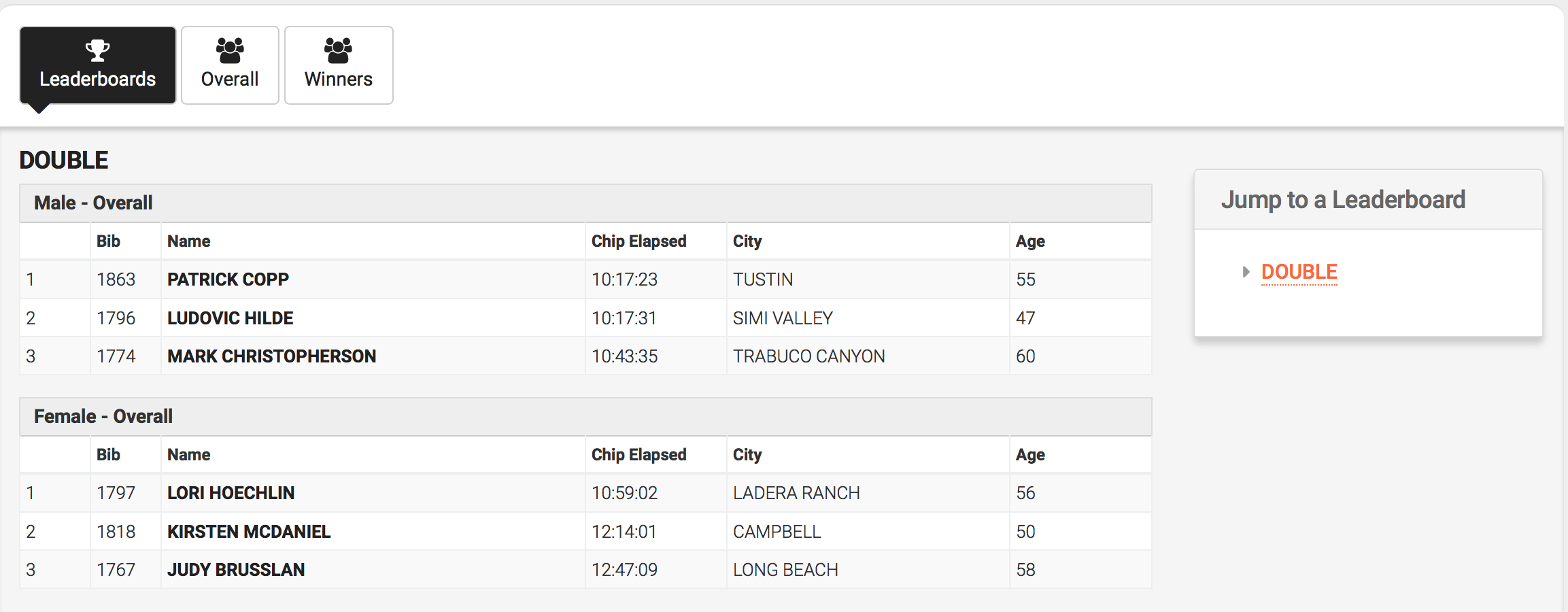
Task: Click Chip Elapsed header in the male table
Action: 638,241
